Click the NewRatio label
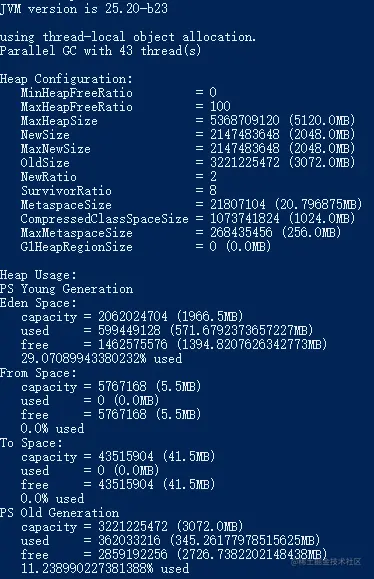 (x=49, y=177)
